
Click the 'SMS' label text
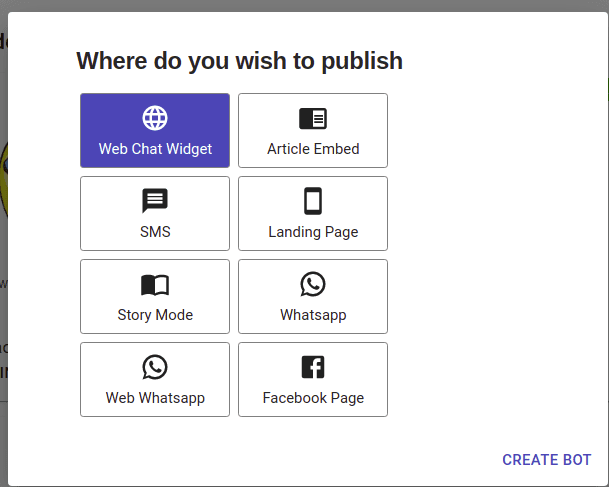(x=155, y=232)
